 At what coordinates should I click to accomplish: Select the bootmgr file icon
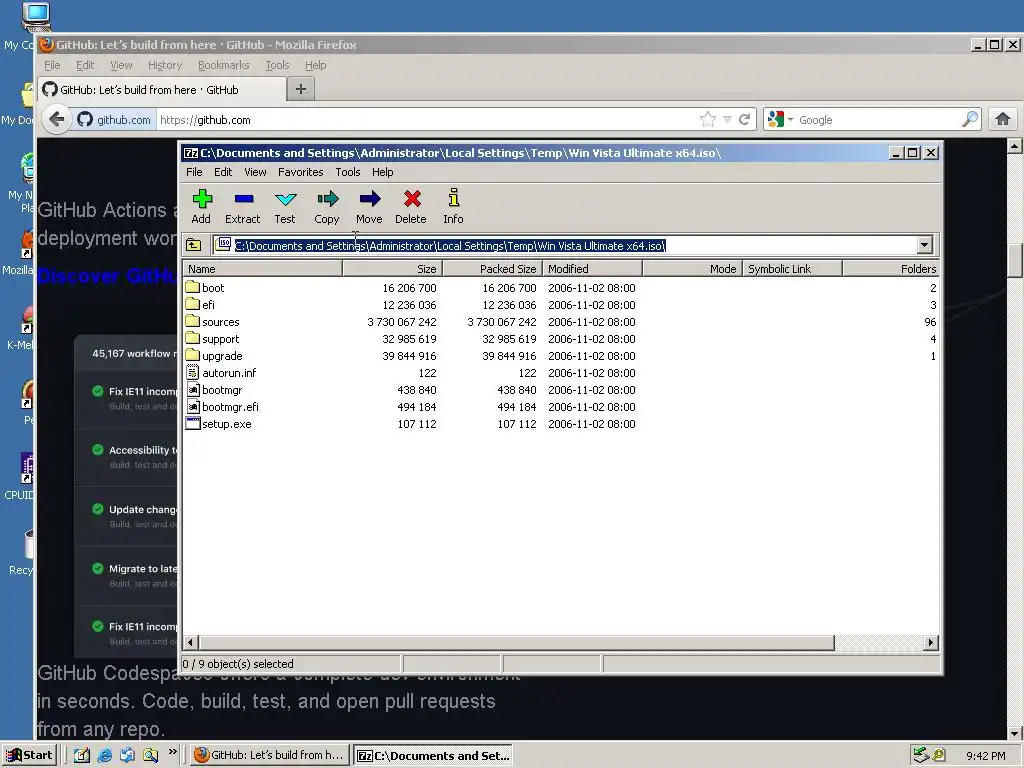(x=193, y=389)
